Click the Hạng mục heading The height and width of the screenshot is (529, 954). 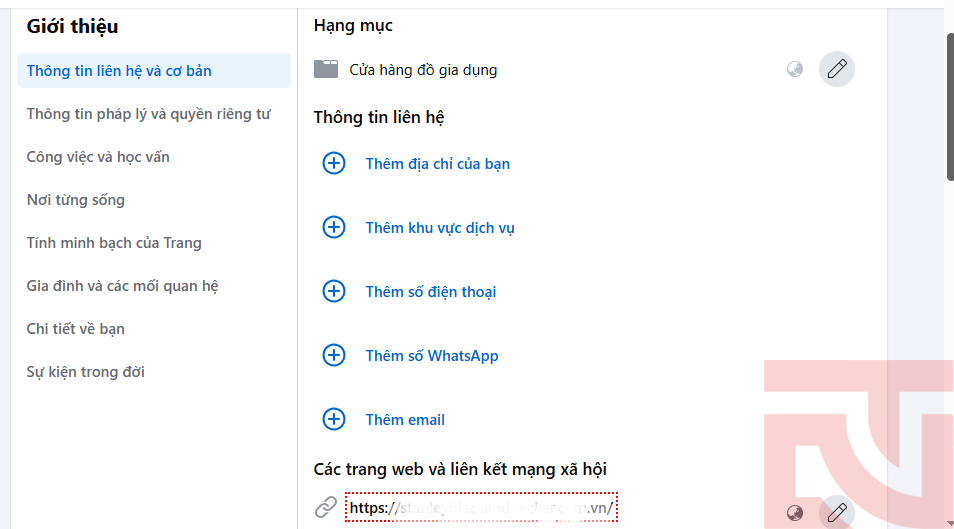pyautogui.click(x=353, y=26)
